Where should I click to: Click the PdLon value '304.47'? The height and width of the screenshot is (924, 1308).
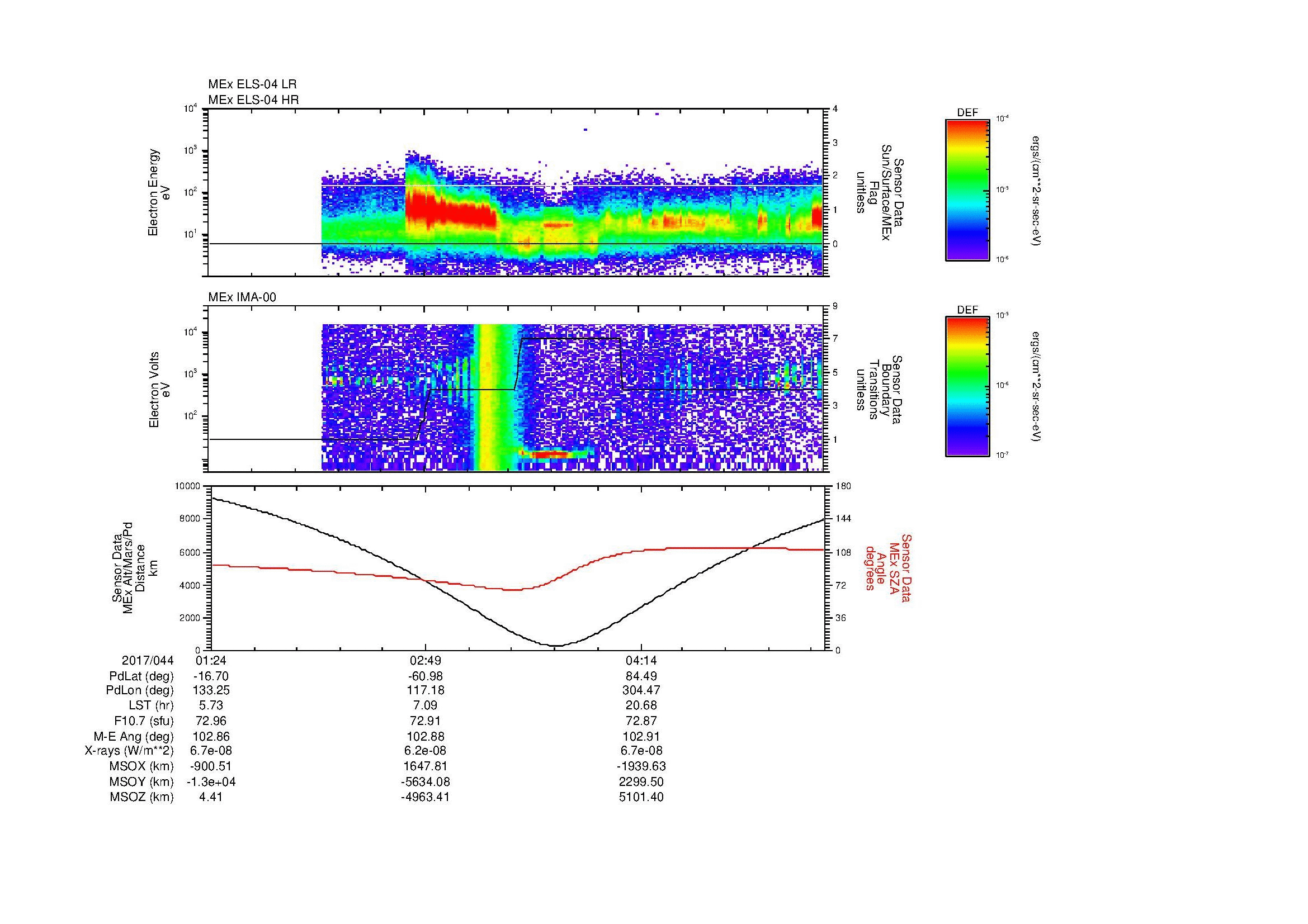[x=641, y=690]
